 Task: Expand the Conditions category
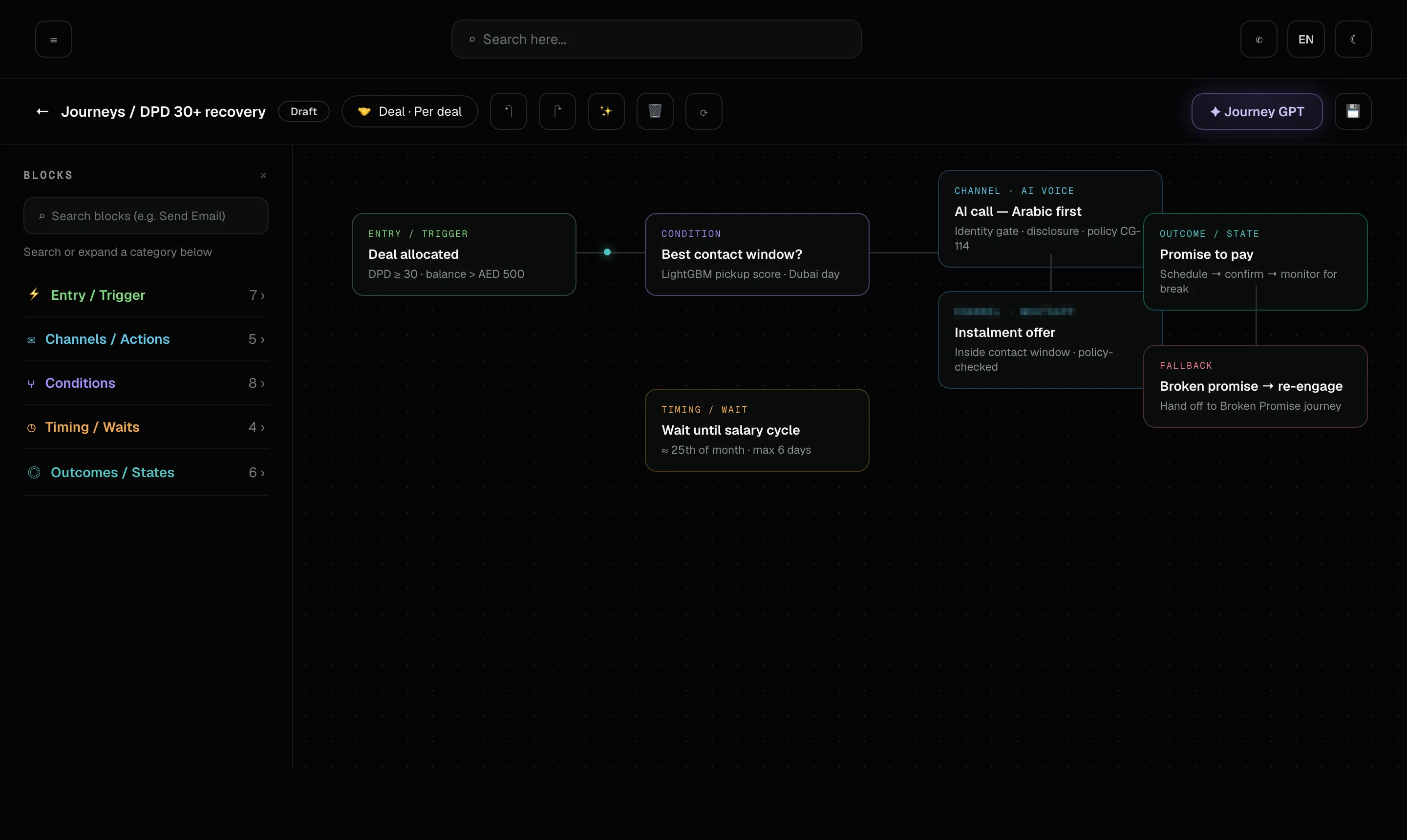coord(146,383)
